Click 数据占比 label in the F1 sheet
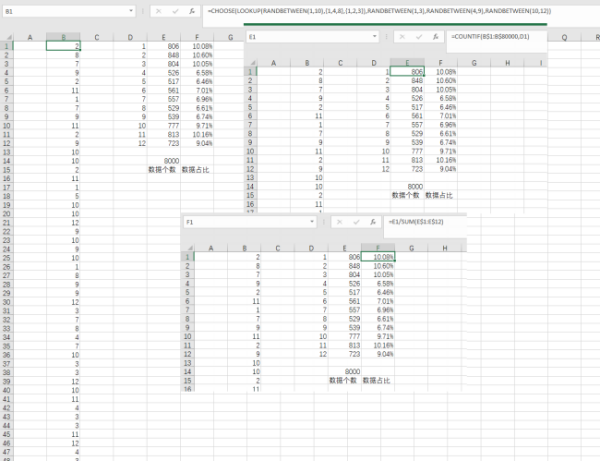The width and height of the screenshot is (600, 461). click(x=376, y=380)
